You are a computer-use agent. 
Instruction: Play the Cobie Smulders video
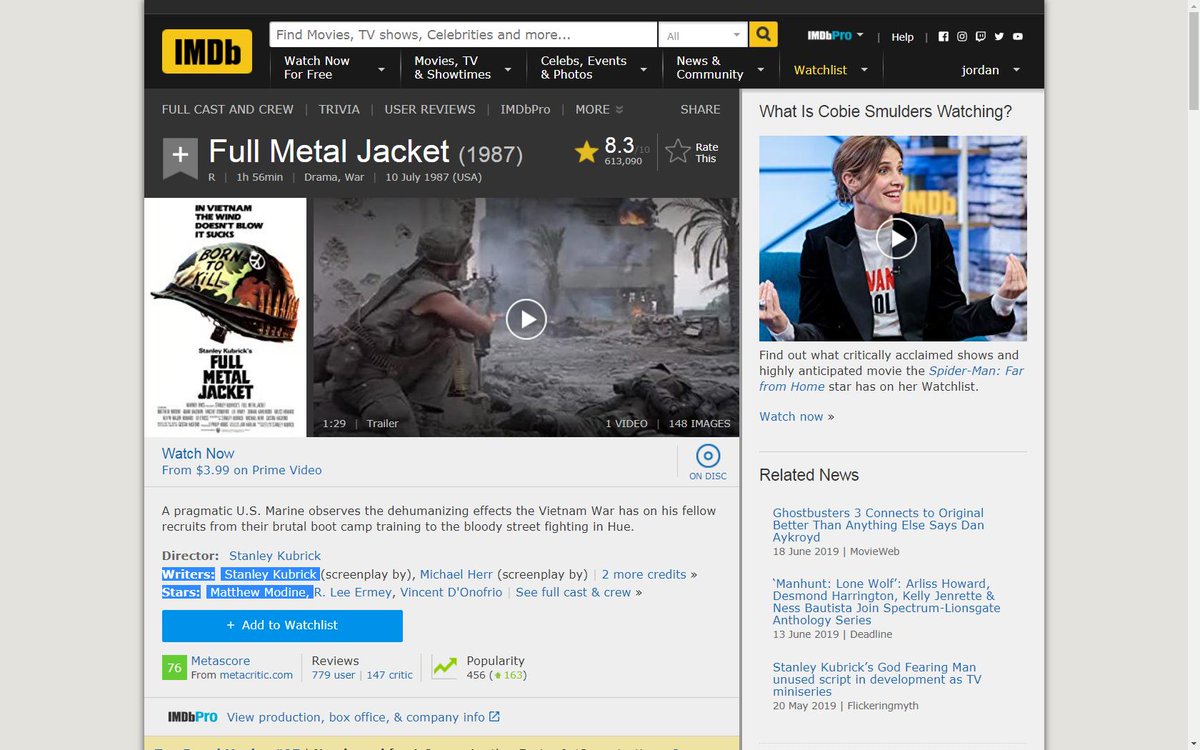click(896, 238)
